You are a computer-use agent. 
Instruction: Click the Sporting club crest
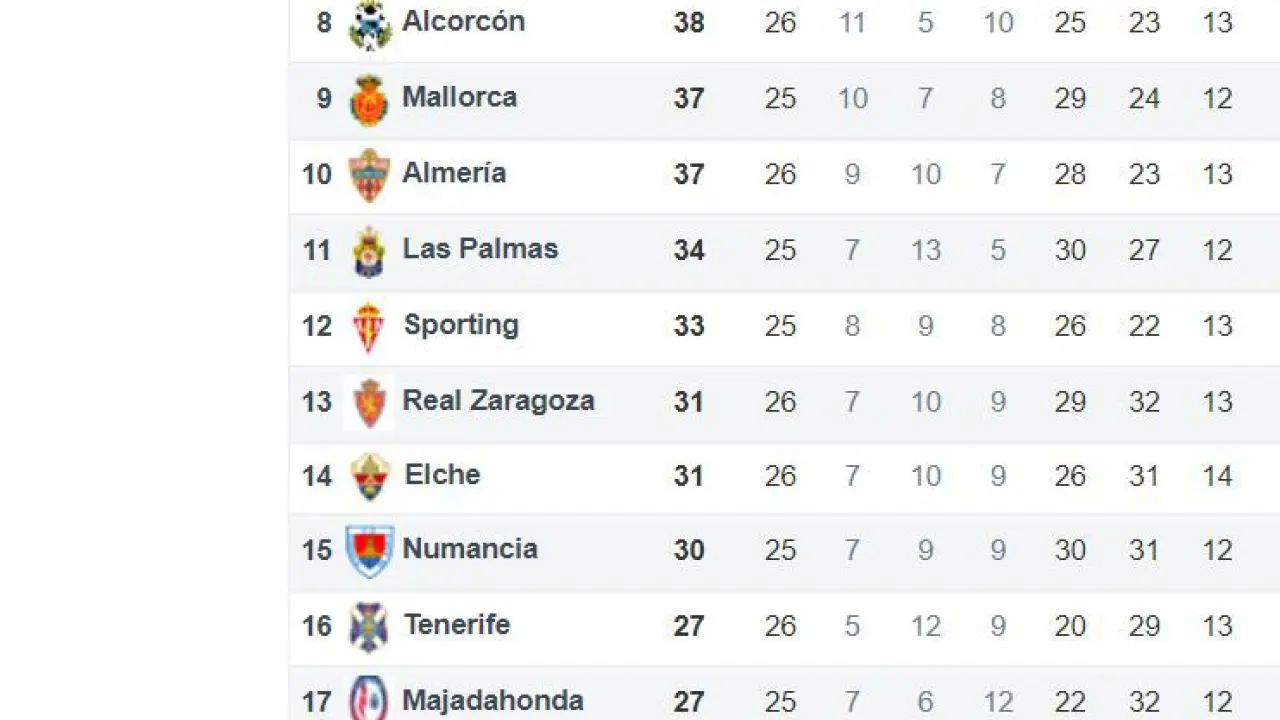tap(369, 327)
